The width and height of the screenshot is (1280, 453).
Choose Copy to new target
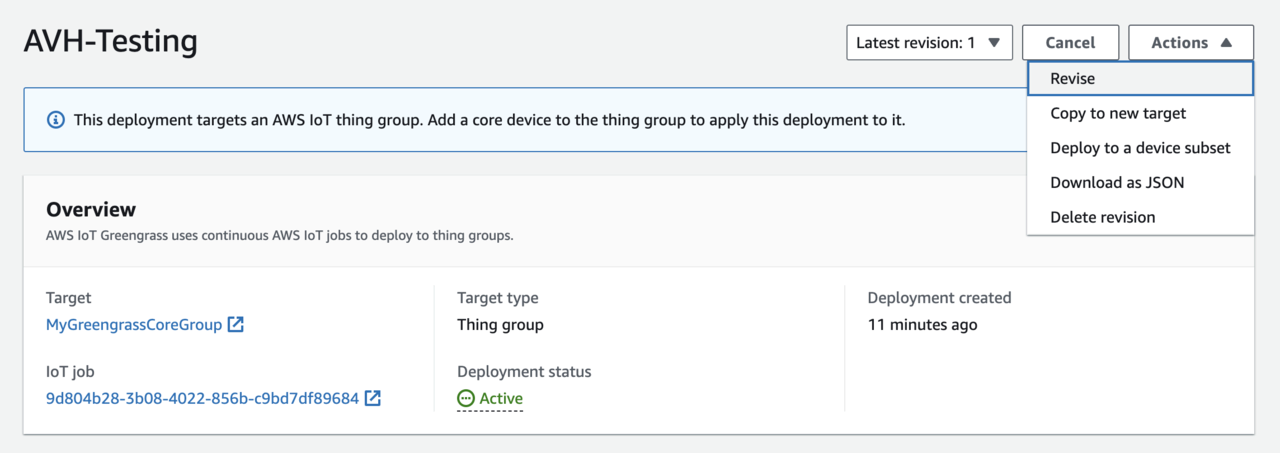click(x=1140, y=113)
